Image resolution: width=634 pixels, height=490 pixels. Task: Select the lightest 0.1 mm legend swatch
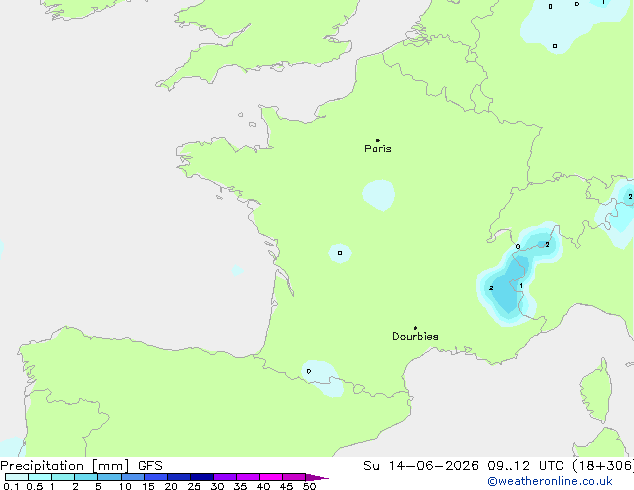[x=17, y=477]
